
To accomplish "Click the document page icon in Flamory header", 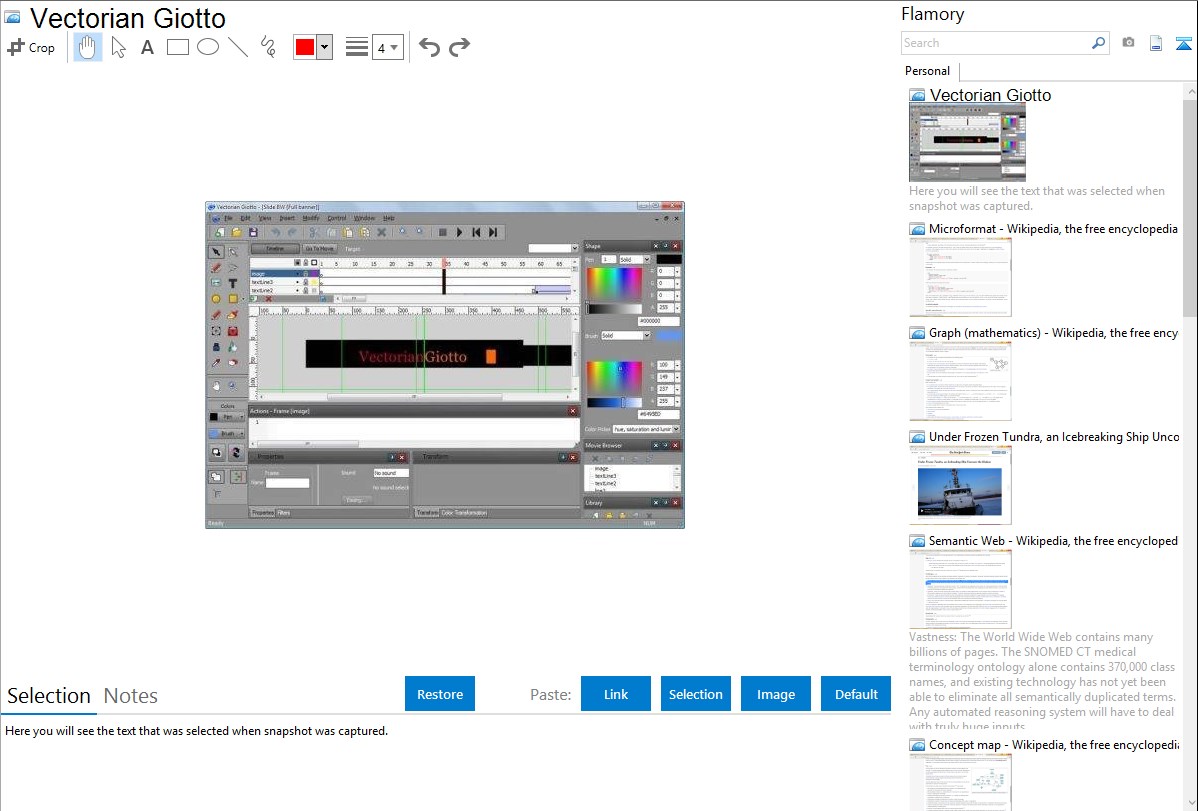I will click(1156, 43).
